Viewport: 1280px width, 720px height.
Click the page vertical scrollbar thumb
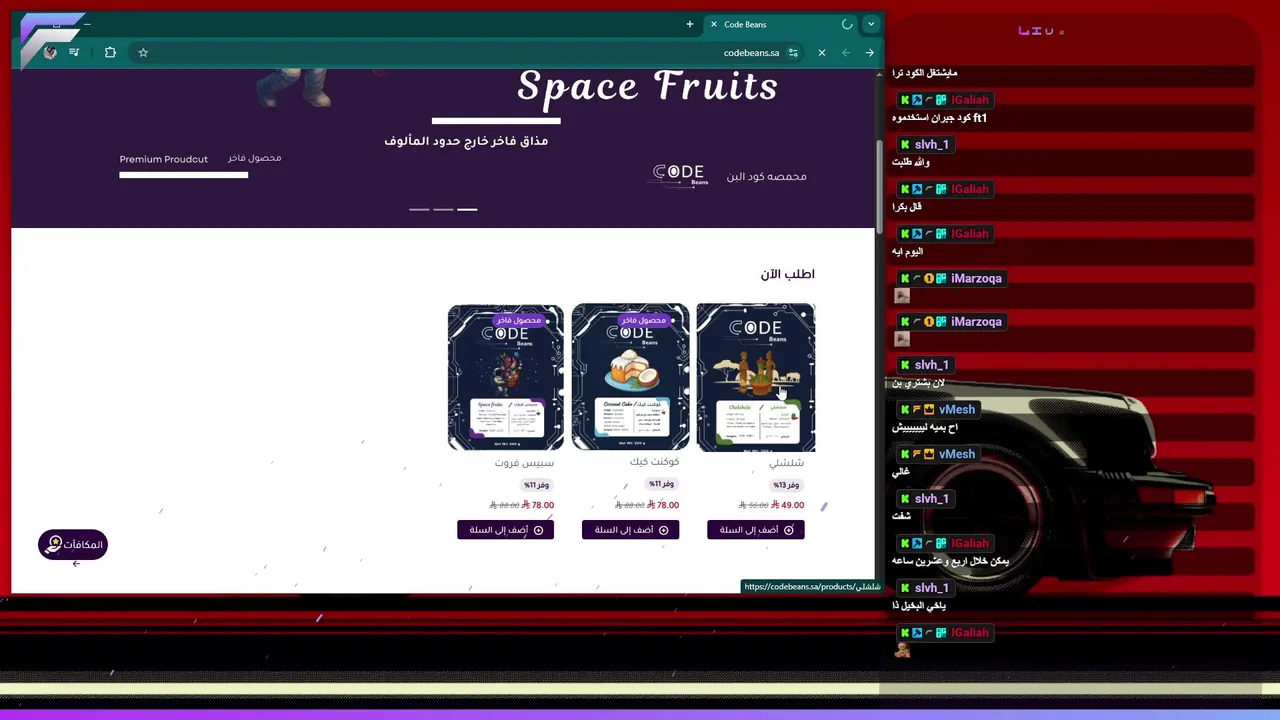point(880,185)
